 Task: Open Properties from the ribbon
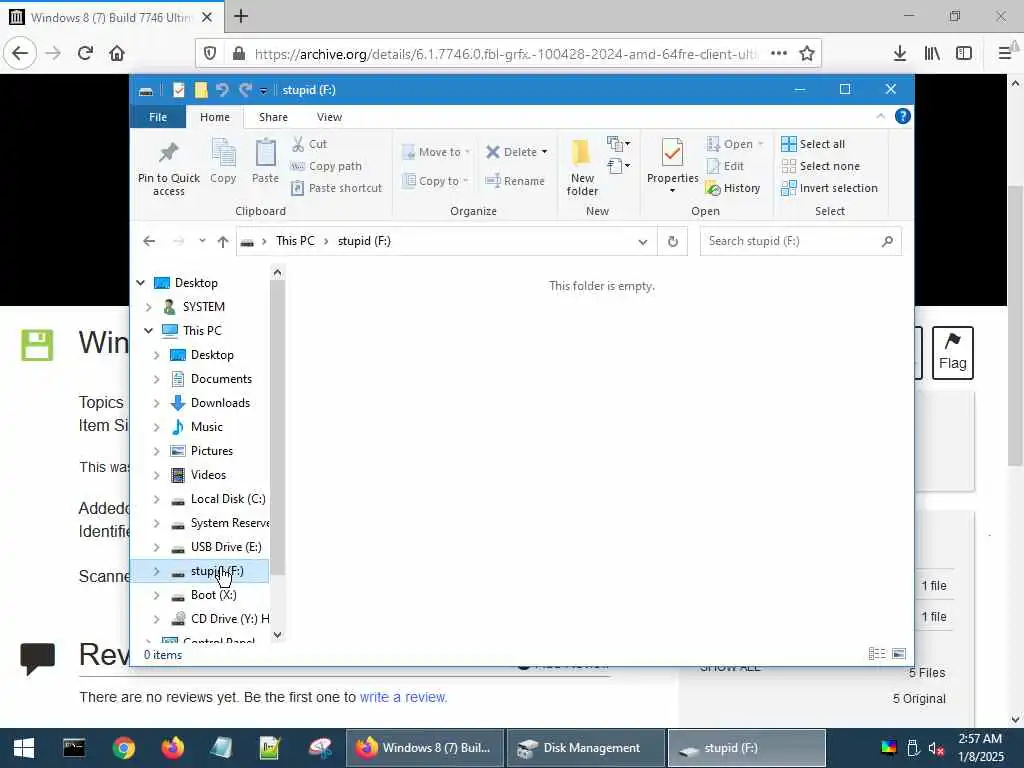coord(673,166)
